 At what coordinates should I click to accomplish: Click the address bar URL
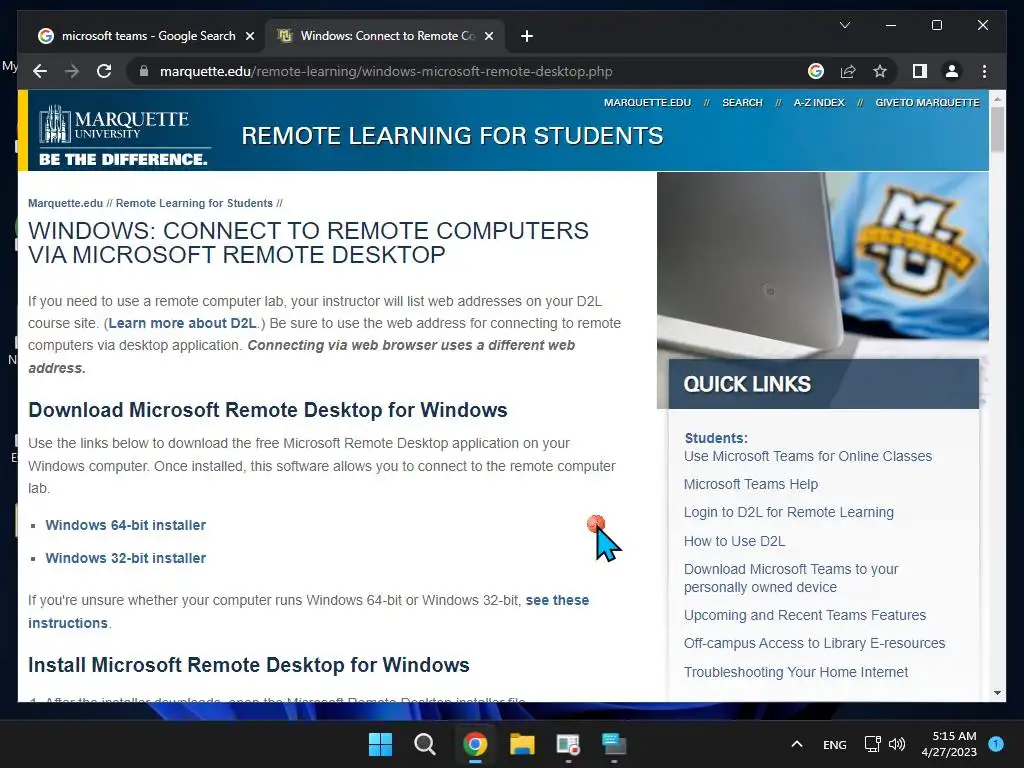coord(386,71)
